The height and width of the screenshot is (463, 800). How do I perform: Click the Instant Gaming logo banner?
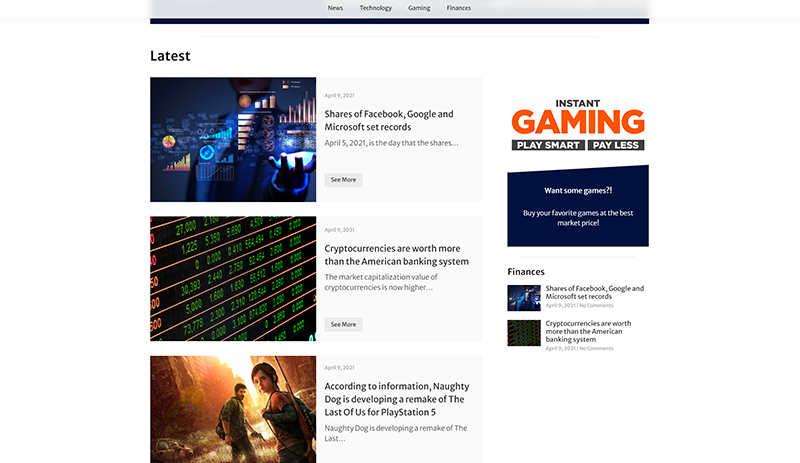578,125
